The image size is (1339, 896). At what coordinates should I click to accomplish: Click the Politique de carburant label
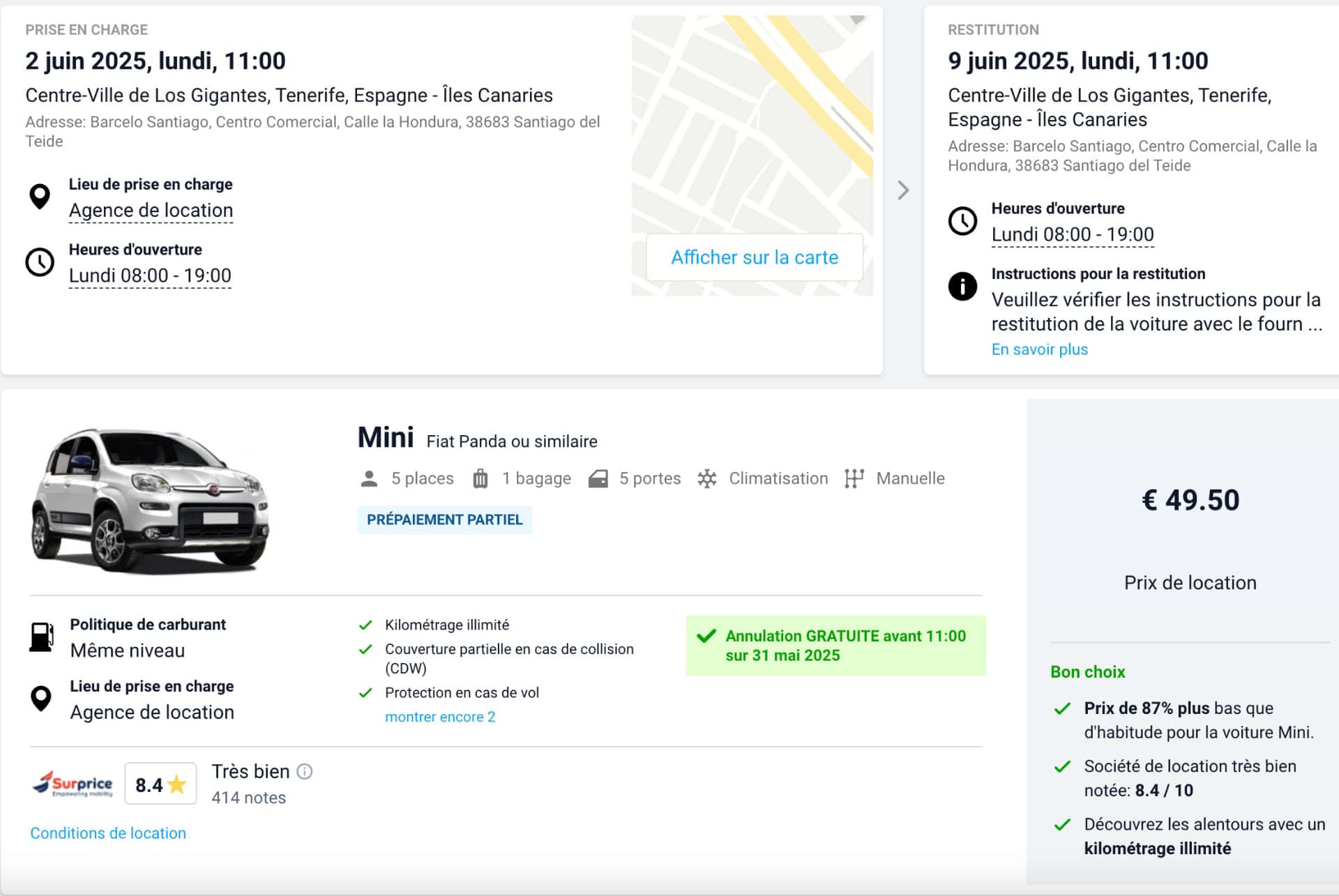pyautogui.click(x=148, y=625)
